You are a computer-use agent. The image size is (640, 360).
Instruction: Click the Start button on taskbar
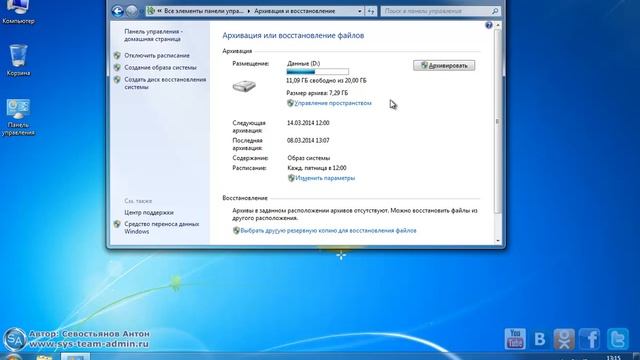point(13,357)
